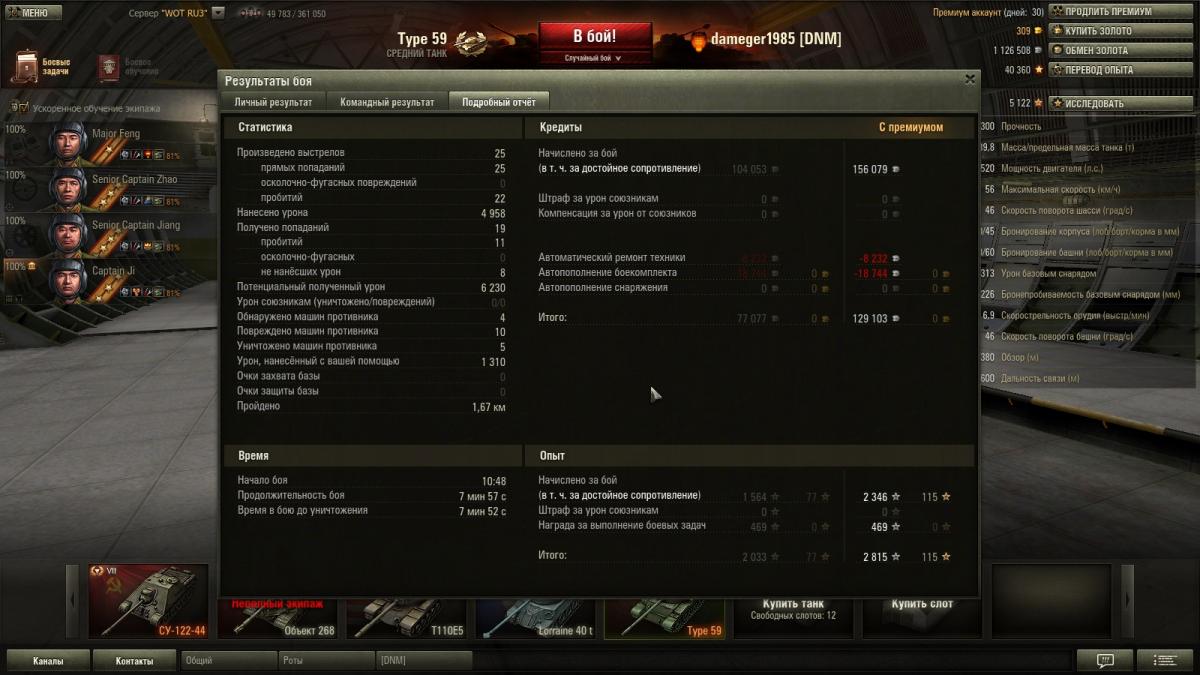Close the Результаты боя window
The width and height of the screenshot is (1200, 675).
pyautogui.click(x=969, y=79)
